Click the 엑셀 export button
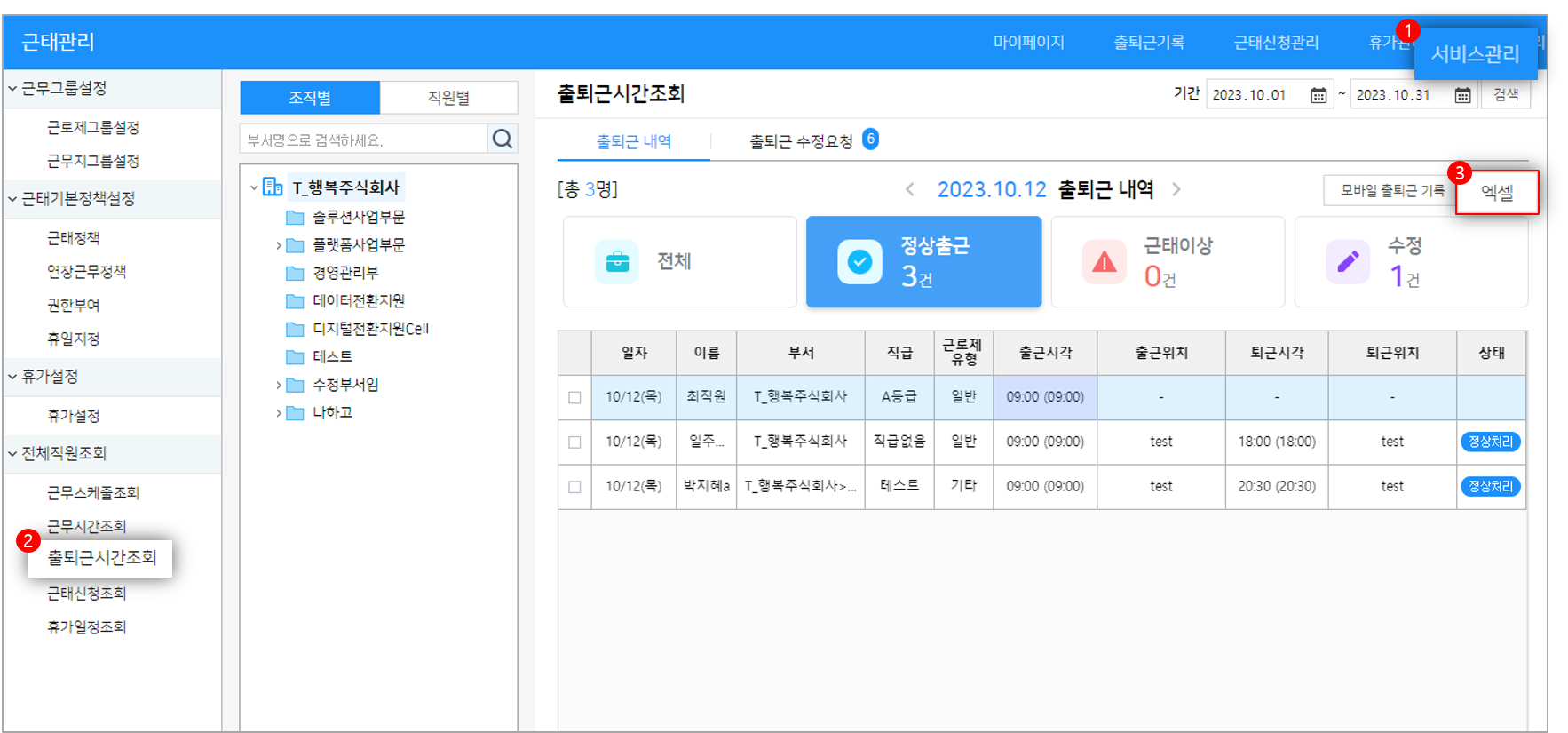Screen dimensions: 1568x733 (x=1497, y=192)
